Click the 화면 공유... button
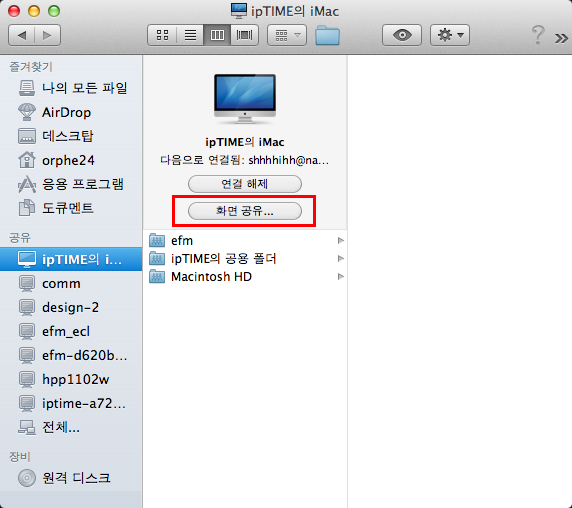 tap(245, 211)
